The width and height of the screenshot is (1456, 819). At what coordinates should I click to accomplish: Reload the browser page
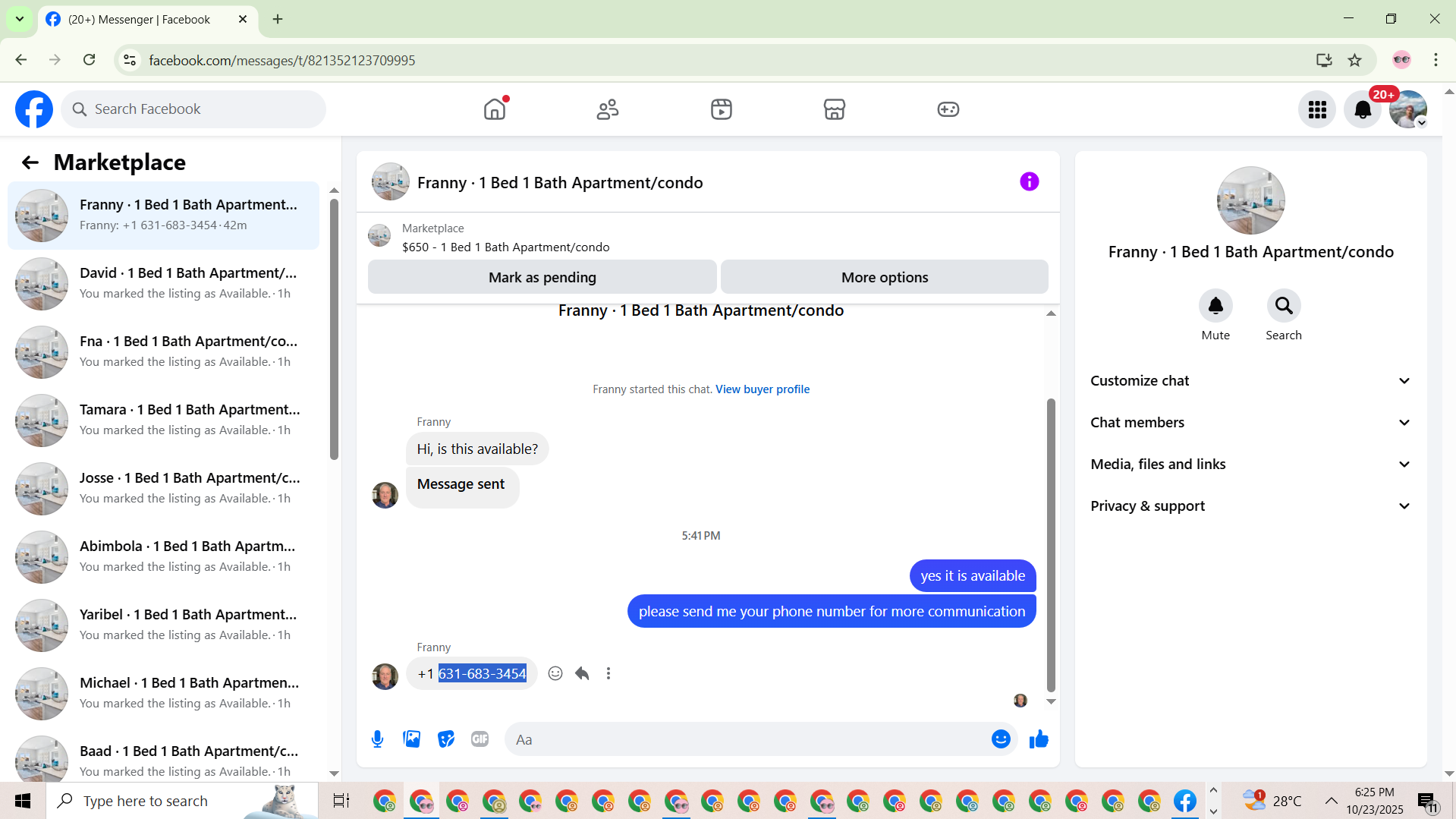(x=89, y=60)
